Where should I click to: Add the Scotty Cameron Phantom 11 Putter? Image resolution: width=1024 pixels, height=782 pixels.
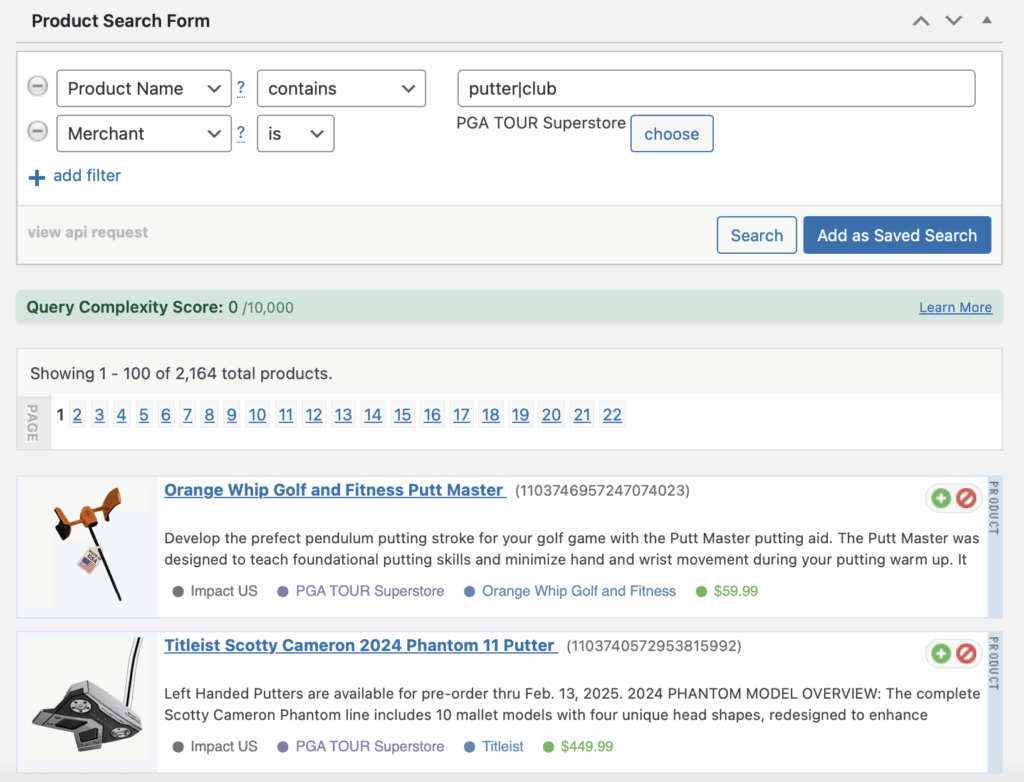tap(941, 654)
